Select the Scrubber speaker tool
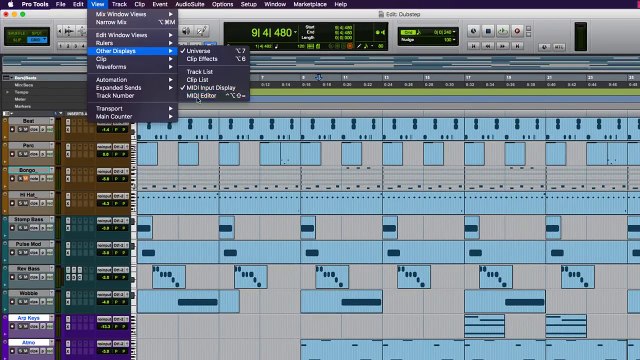The image size is (640, 360). (186, 31)
